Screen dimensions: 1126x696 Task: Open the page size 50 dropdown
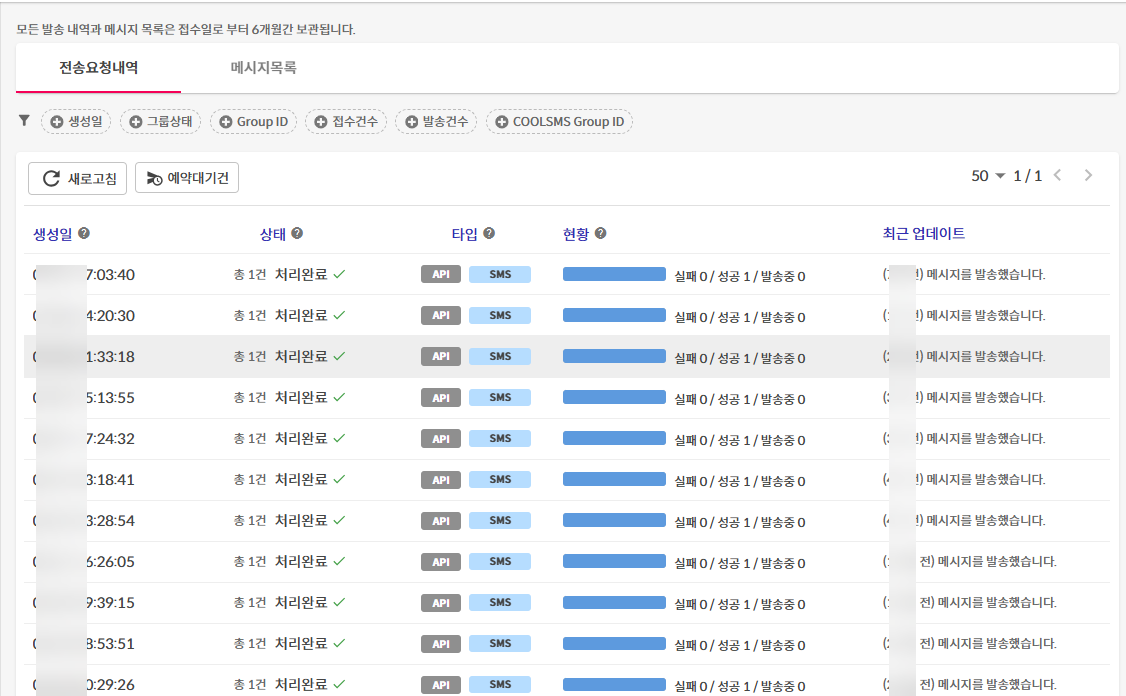pyautogui.click(x=988, y=175)
